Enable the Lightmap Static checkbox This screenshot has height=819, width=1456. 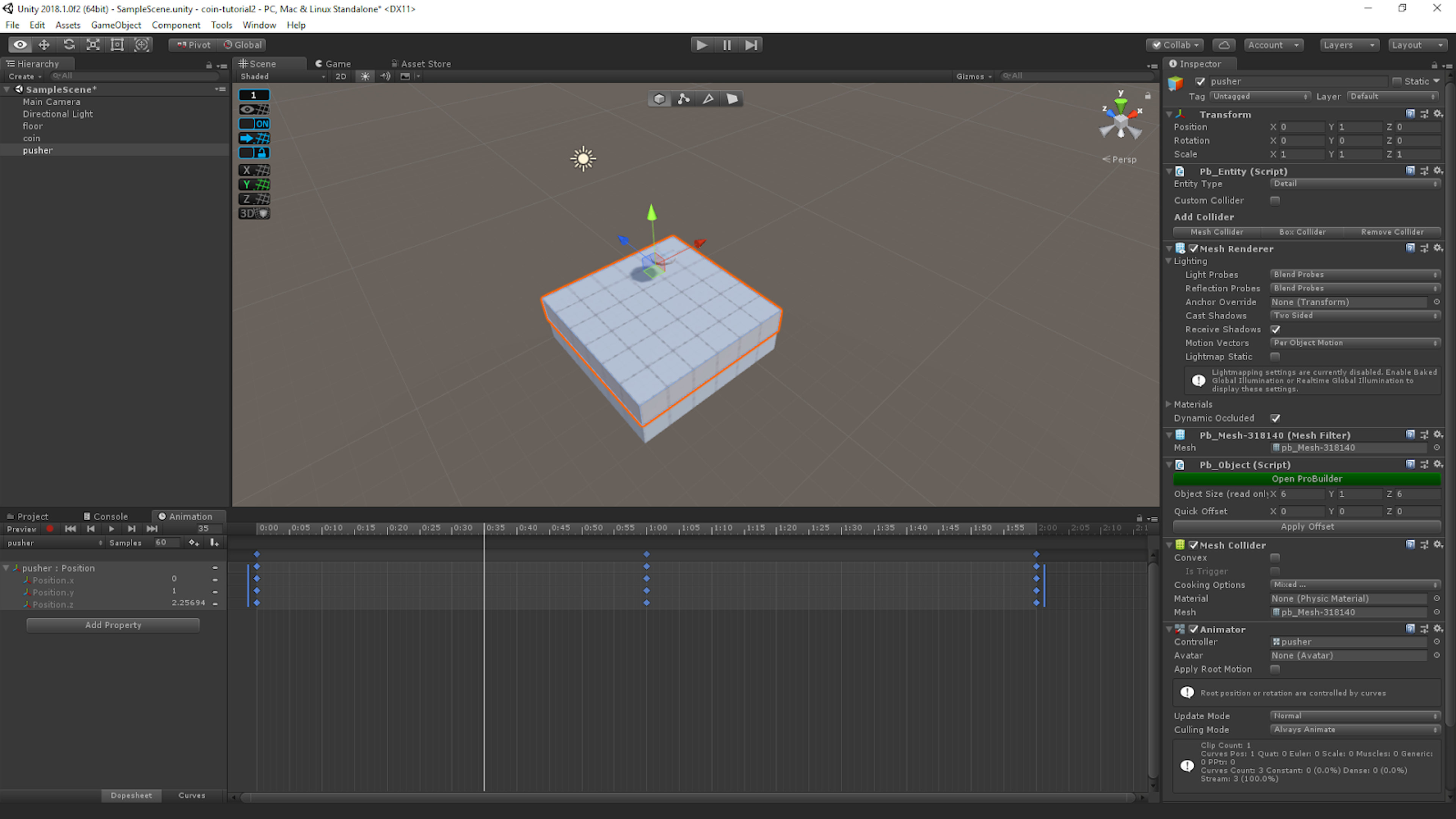click(1274, 357)
